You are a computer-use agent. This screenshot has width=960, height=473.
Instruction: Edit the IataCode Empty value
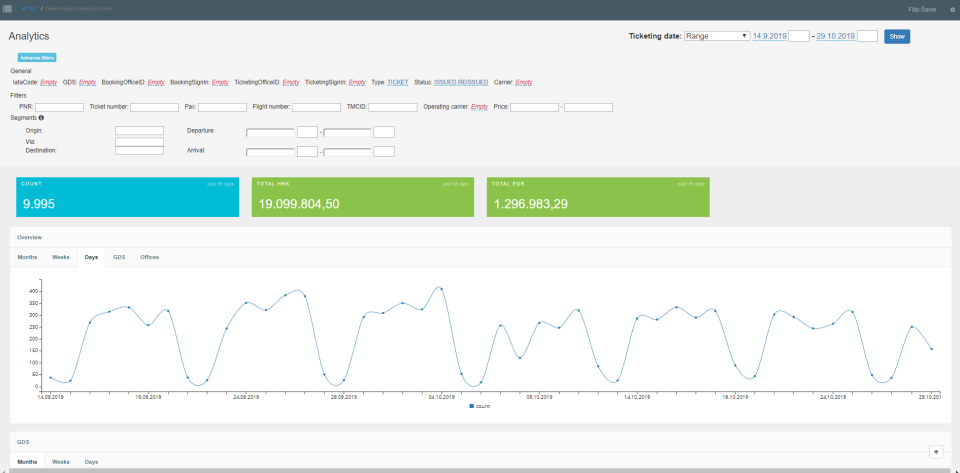[x=49, y=82]
